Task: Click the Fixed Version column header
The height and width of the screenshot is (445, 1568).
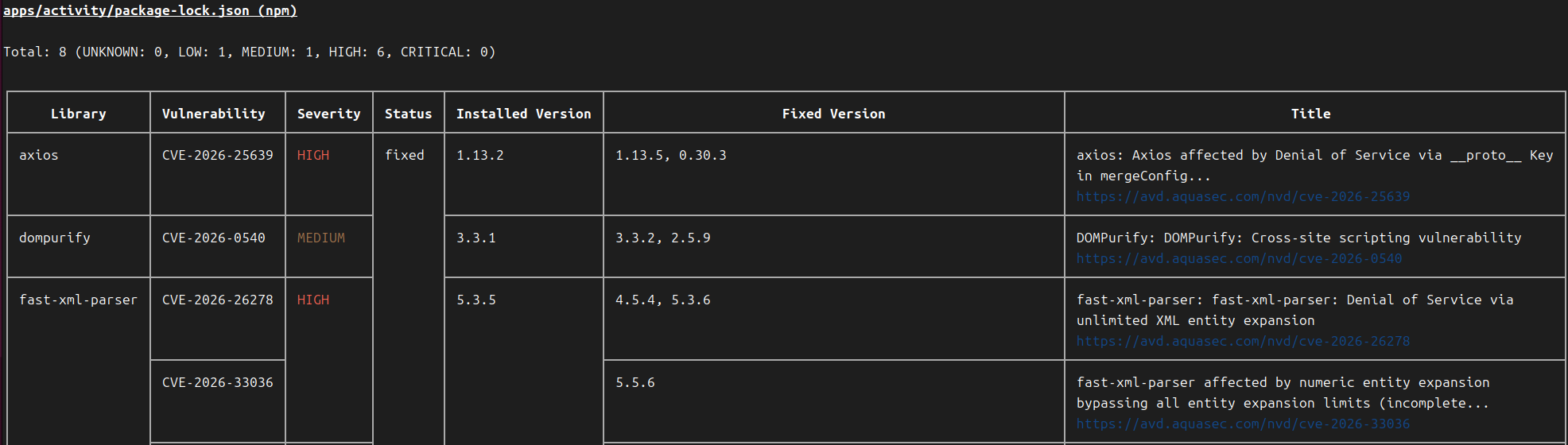Action: (x=833, y=114)
